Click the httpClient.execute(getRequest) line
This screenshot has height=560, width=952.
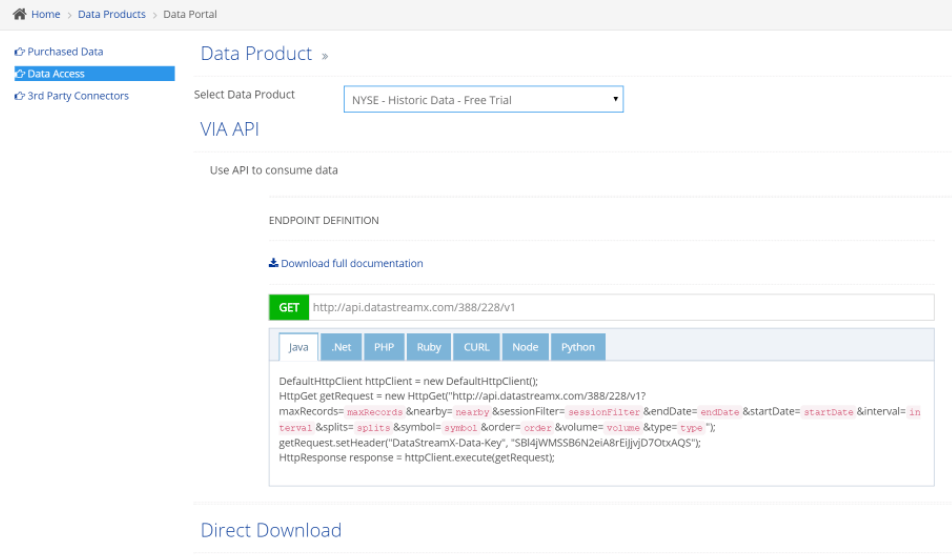(416, 457)
